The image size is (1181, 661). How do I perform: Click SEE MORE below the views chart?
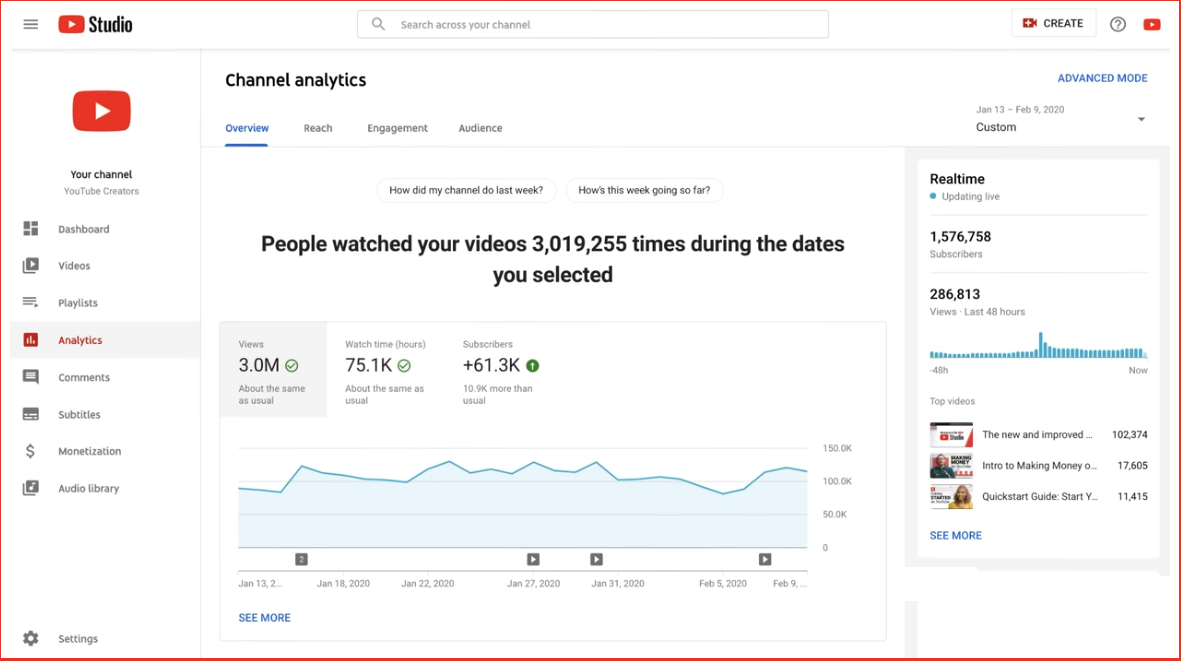pyautogui.click(x=264, y=617)
